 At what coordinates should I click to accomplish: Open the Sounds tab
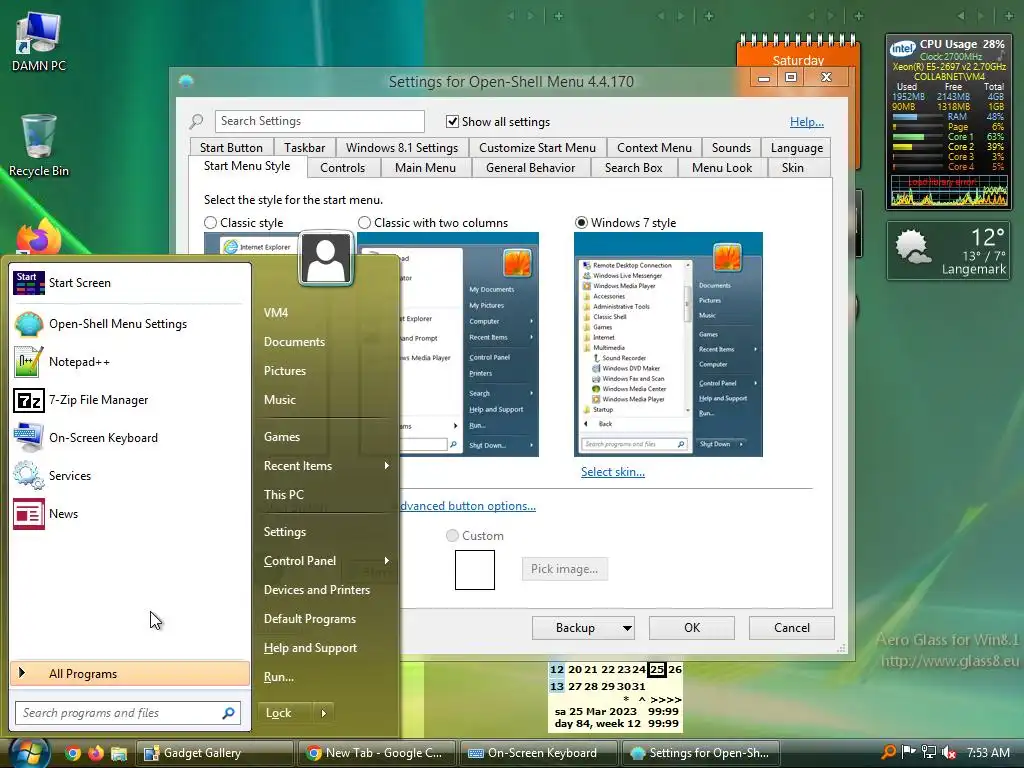point(731,148)
